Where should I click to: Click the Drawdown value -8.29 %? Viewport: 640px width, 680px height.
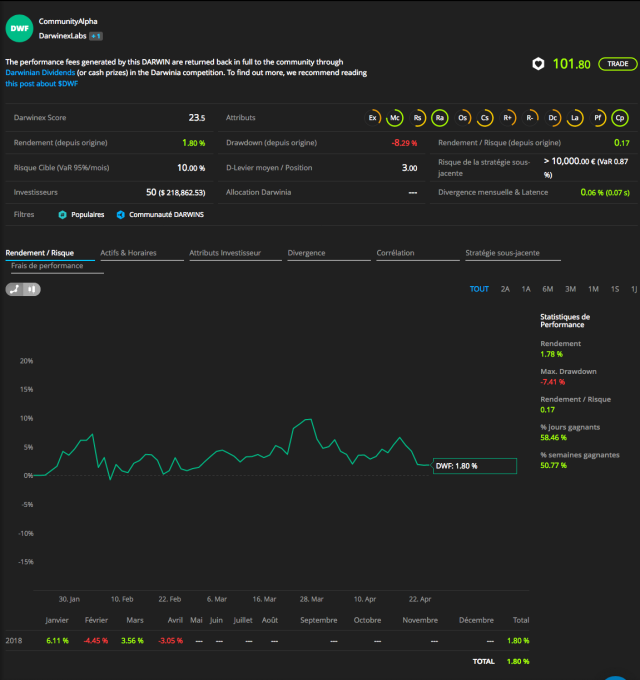[x=404, y=143]
